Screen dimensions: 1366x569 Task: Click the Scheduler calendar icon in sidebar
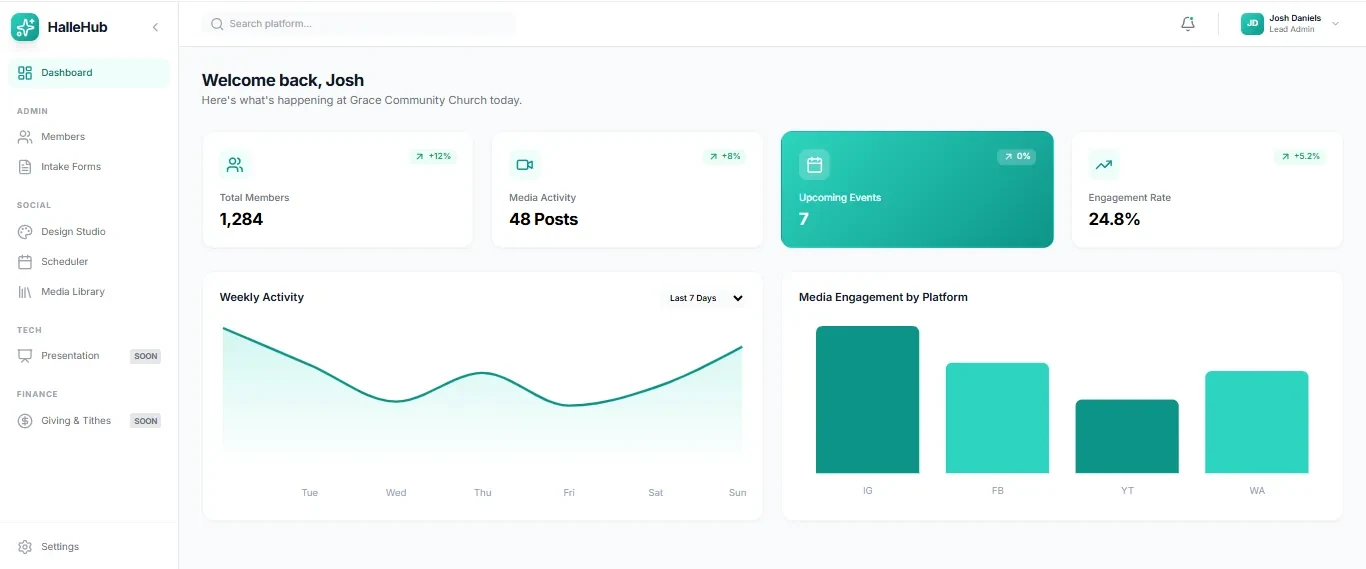(25, 262)
